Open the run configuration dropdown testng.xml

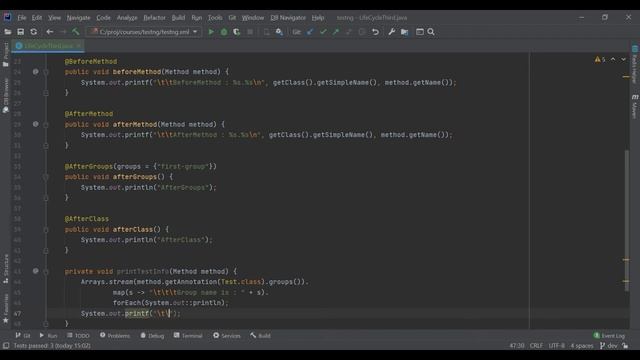click(x=144, y=32)
